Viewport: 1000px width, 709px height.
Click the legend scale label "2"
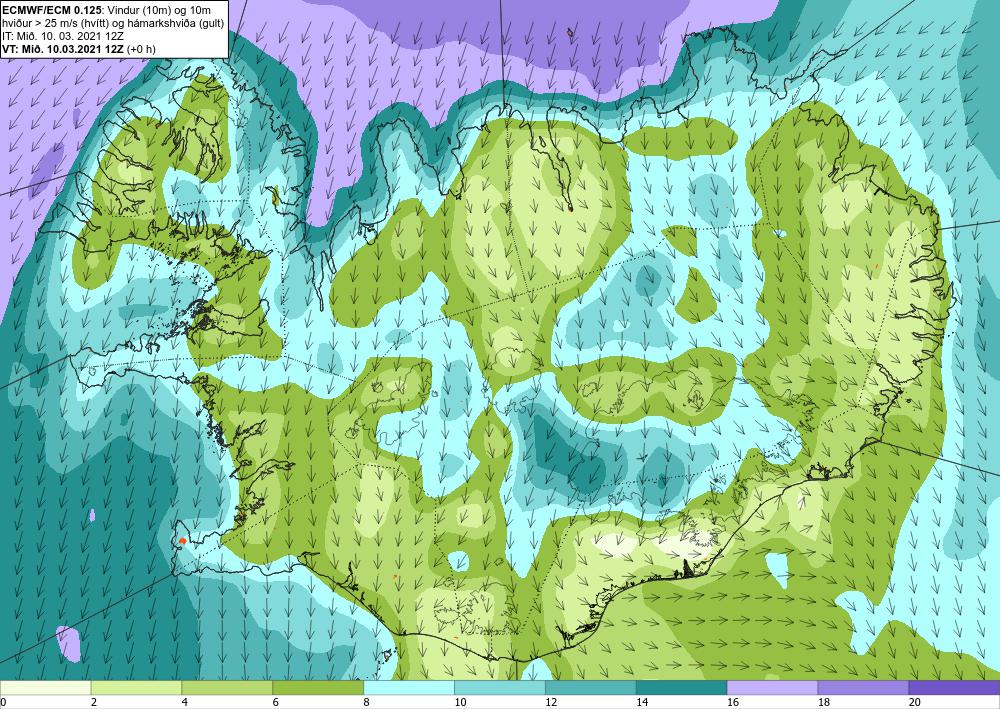[x=94, y=702]
